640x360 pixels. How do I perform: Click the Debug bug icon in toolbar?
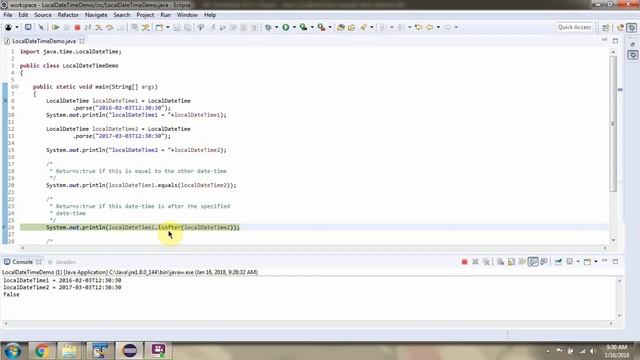point(268,27)
